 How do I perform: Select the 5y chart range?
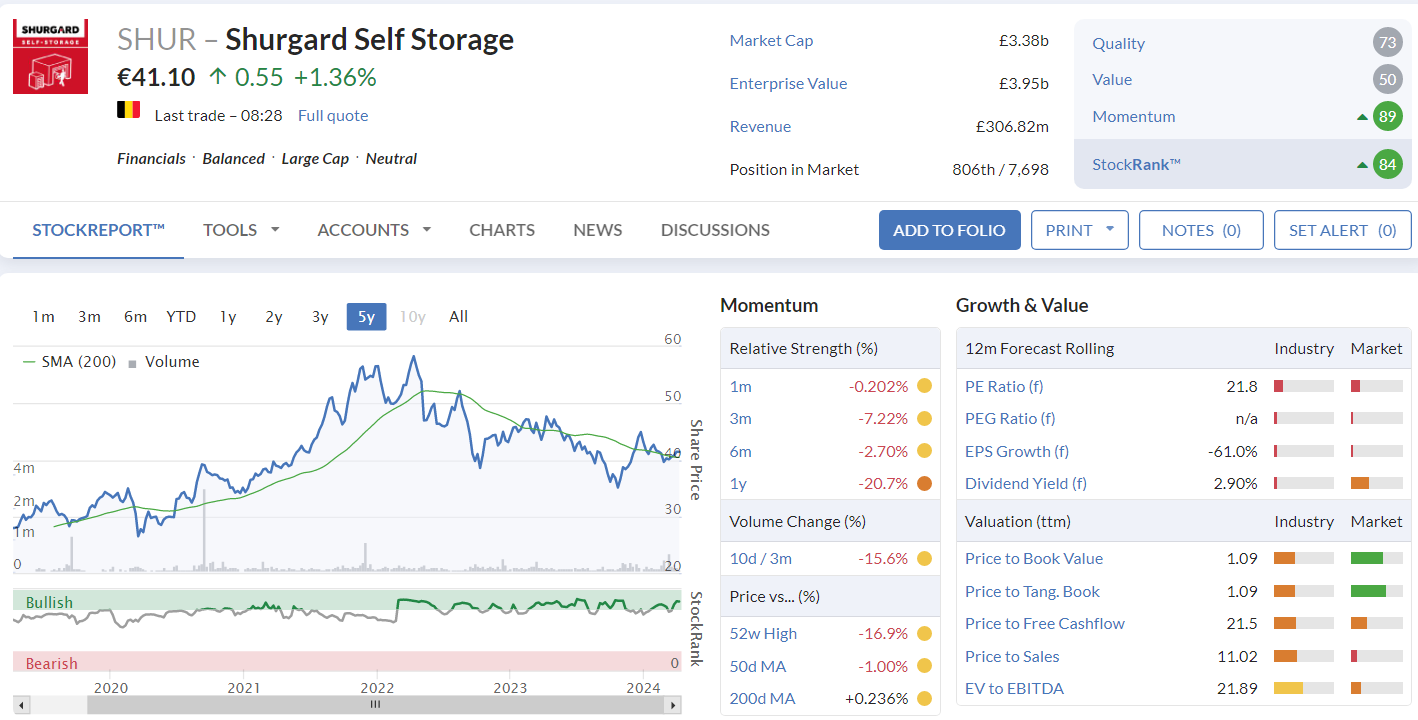coord(366,317)
